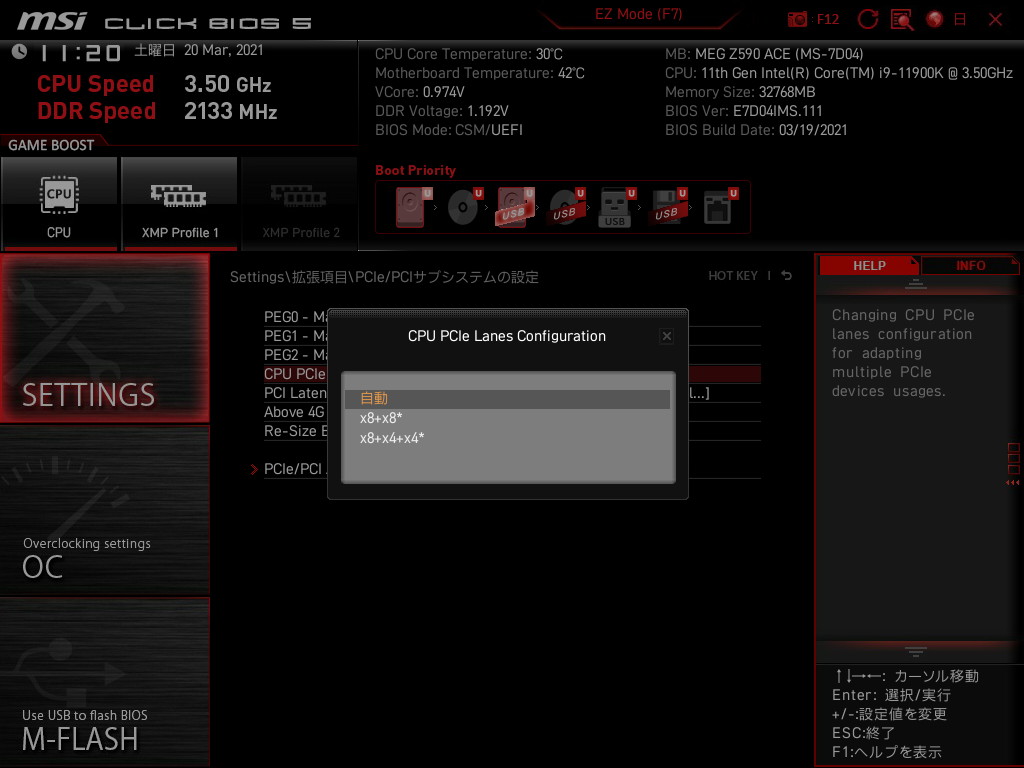
Task: Switch to the HELP tab
Action: [x=869, y=265]
